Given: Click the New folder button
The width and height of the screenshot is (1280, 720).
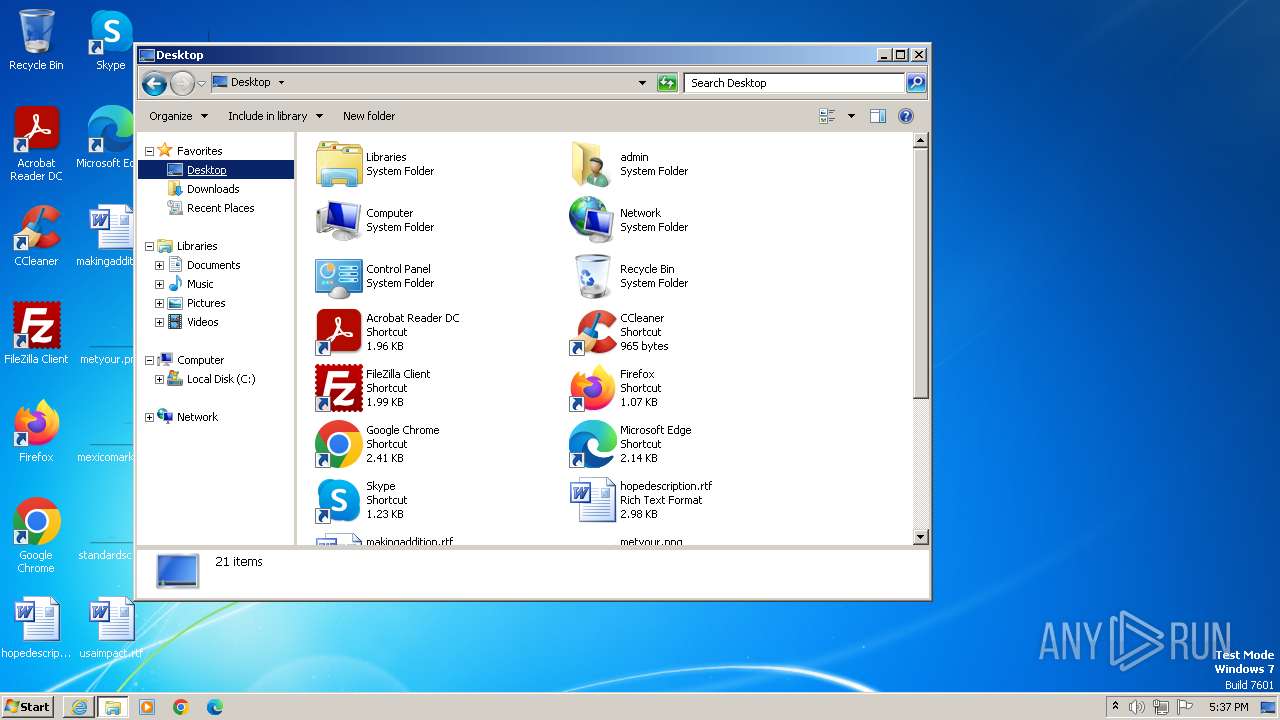Looking at the screenshot, I should [369, 116].
